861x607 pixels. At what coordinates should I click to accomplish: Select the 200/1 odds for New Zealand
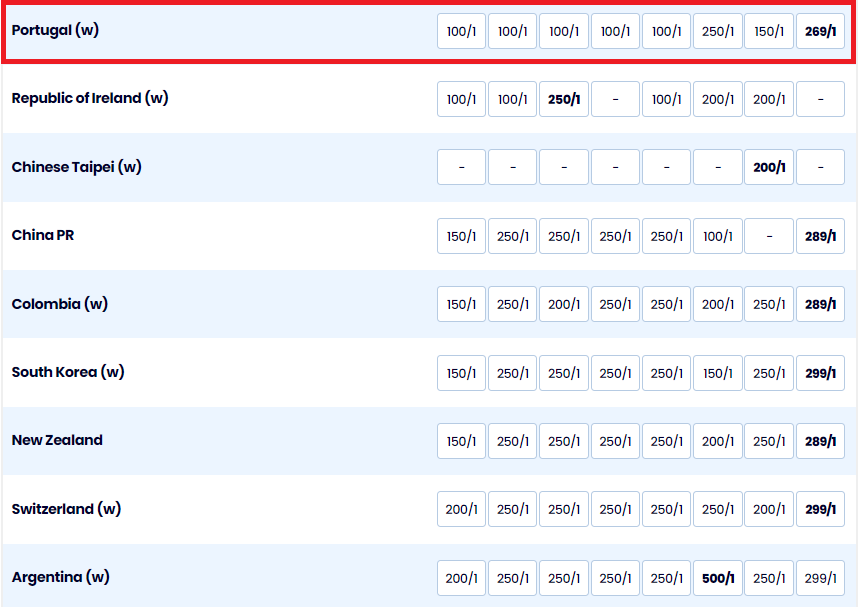pos(717,441)
